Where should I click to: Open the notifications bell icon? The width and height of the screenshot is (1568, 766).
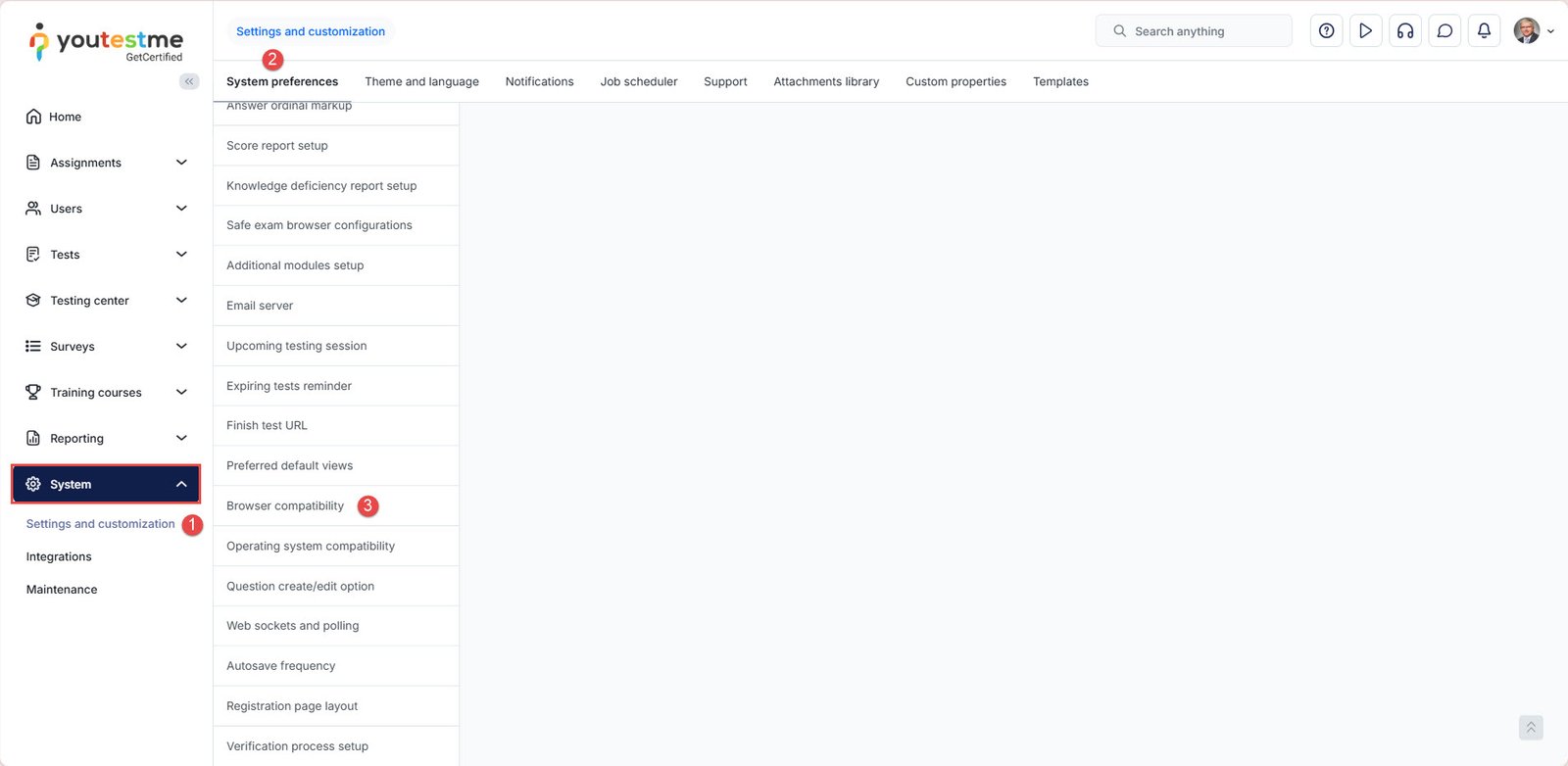1484,31
